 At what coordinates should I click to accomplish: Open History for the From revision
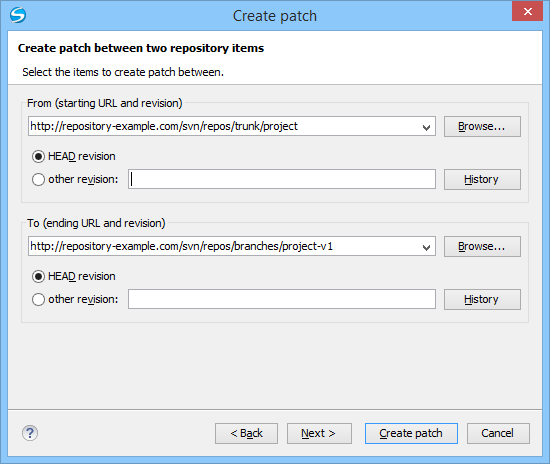pos(482,180)
